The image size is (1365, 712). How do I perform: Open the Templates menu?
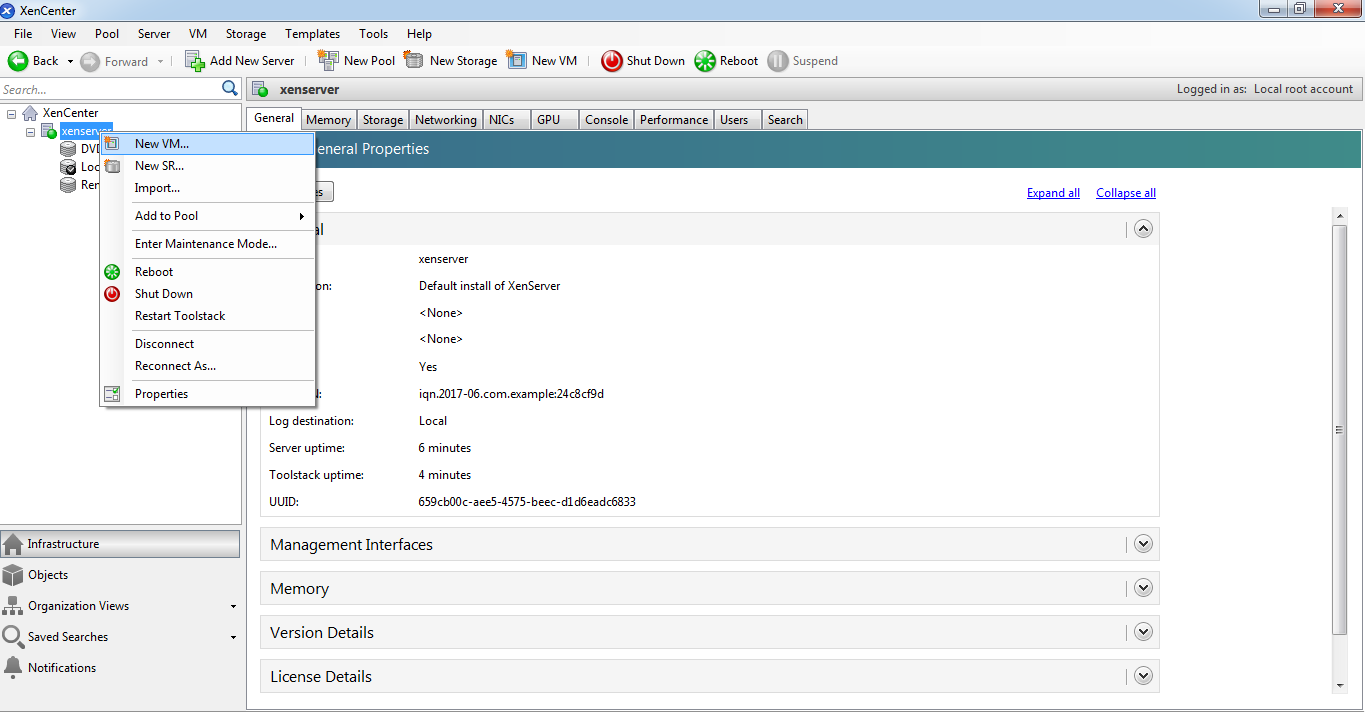(312, 34)
